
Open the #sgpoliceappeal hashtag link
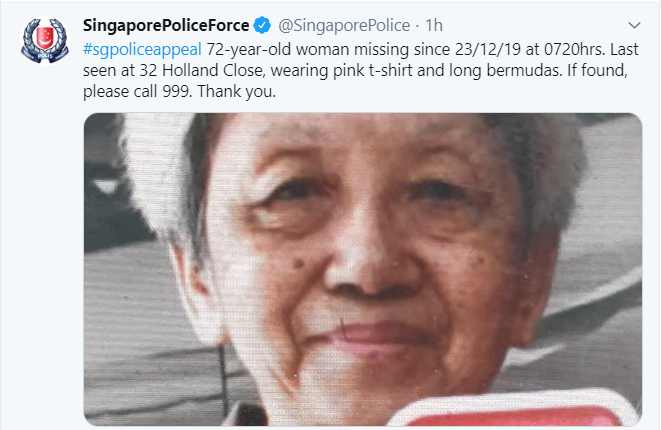click(x=142, y=50)
